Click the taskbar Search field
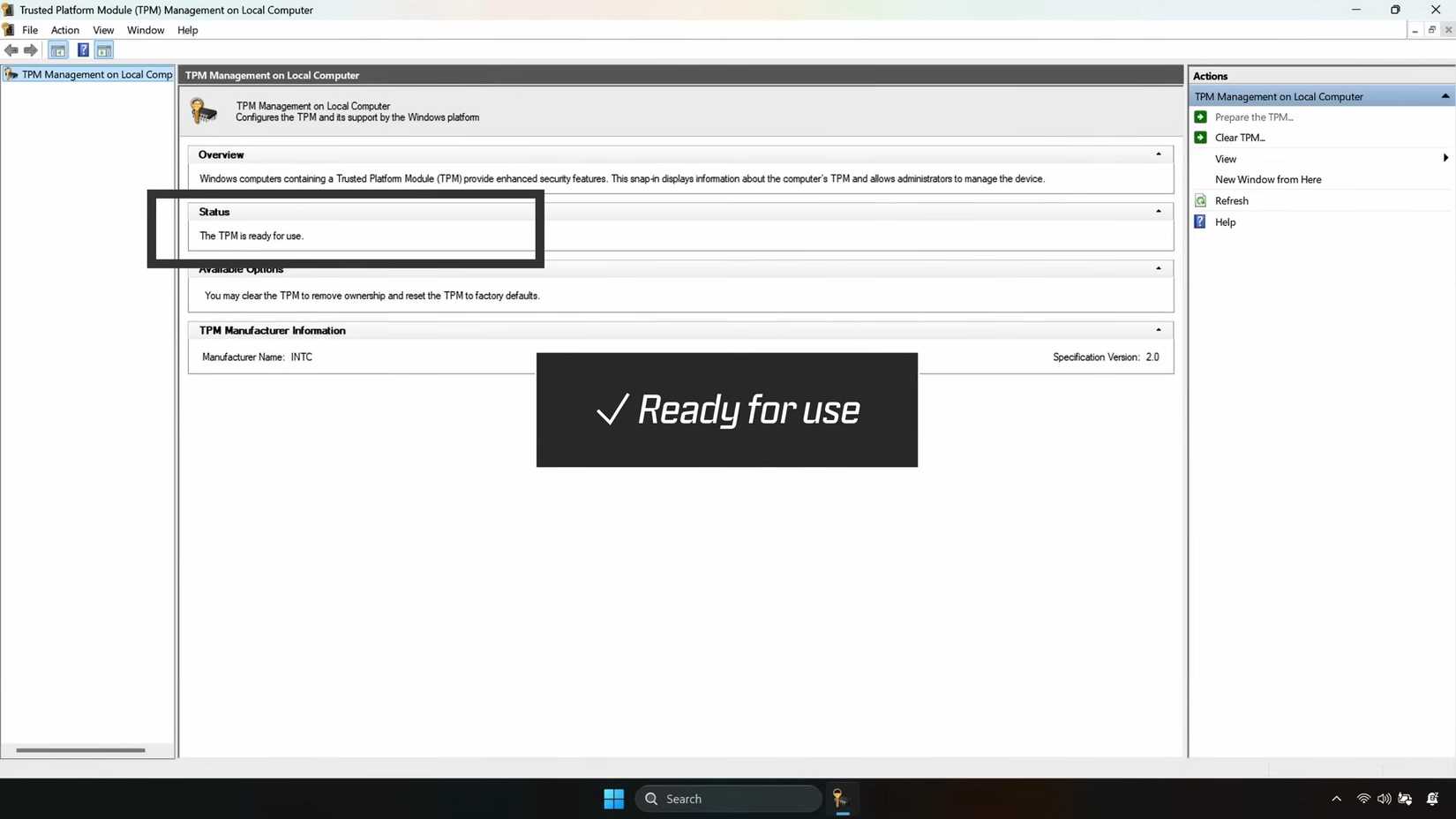This screenshot has height=819, width=1456. [728, 799]
